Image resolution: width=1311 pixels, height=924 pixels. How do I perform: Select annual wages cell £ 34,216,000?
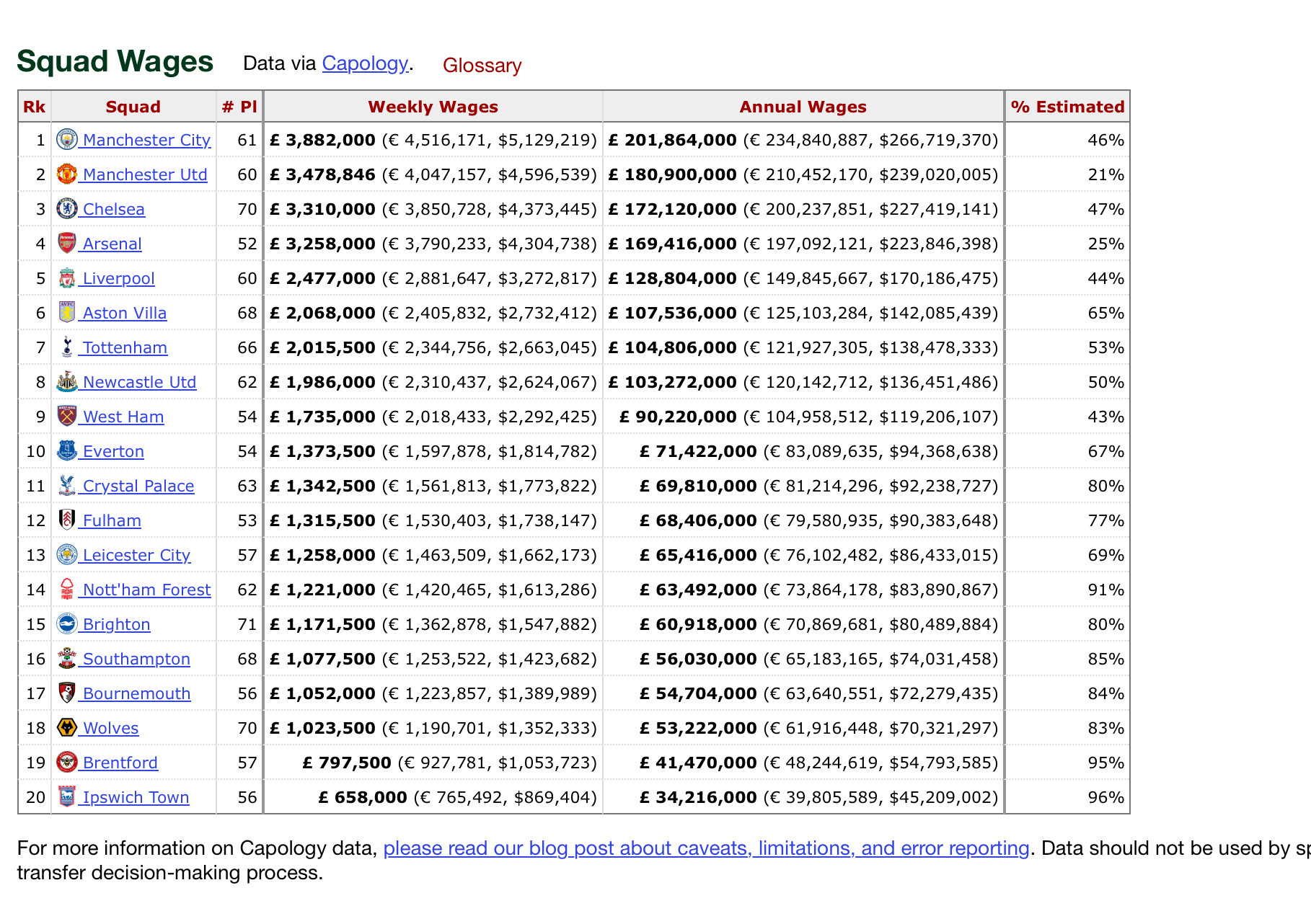tap(803, 797)
